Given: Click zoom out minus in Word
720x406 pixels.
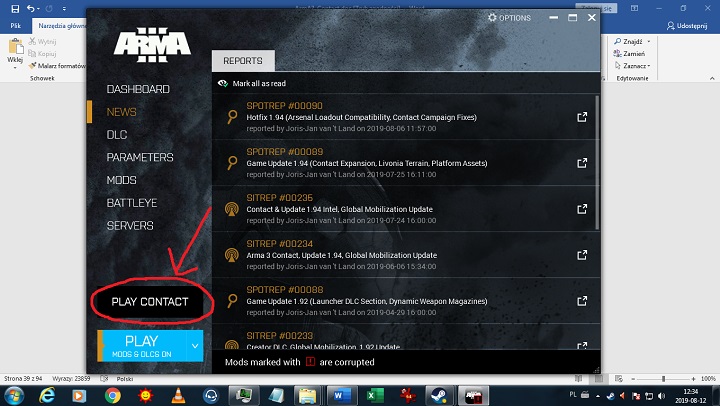Looking at the screenshot, I should pos(633,379).
